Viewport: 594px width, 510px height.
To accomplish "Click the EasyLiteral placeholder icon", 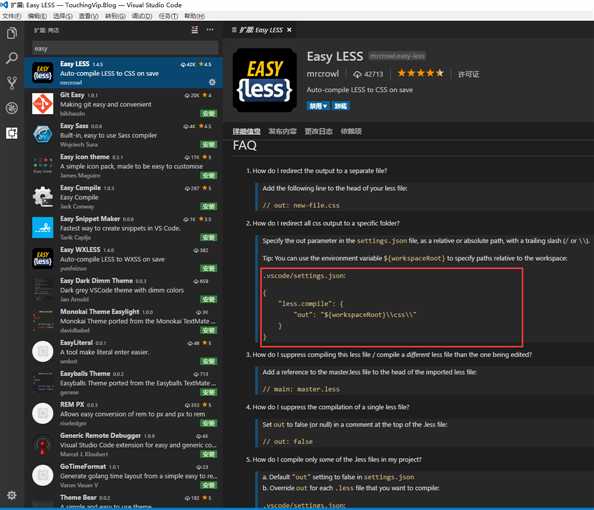I will (x=42, y=351).
